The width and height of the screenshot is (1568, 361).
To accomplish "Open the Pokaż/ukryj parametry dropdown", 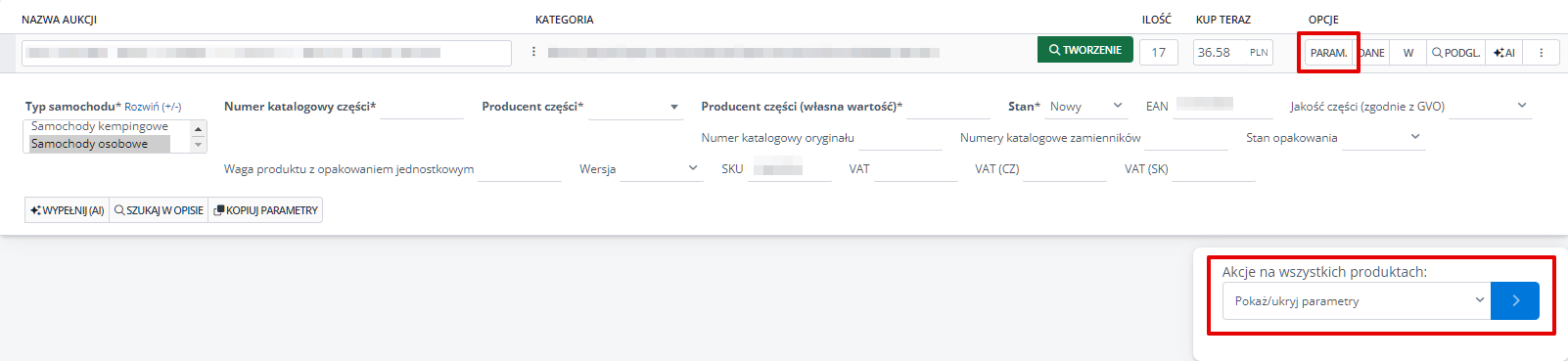I will [1357, 301].
